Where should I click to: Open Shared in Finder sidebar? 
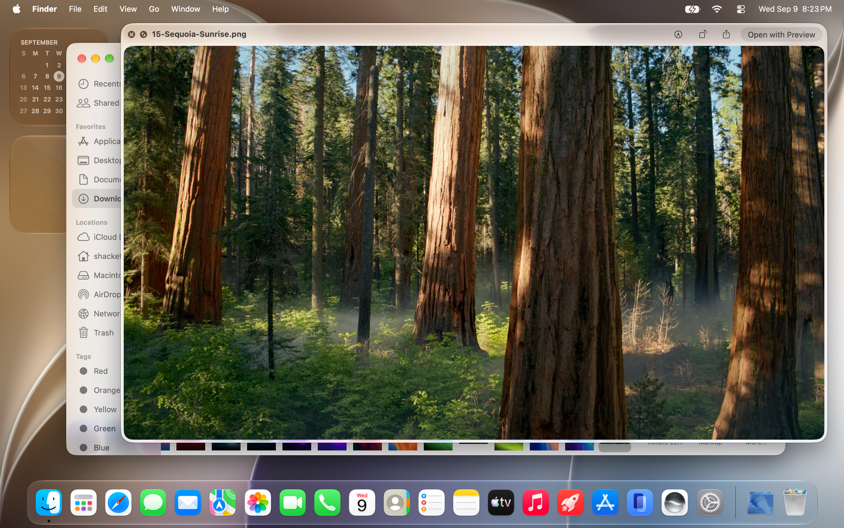pyautogui.click(x=99, y=103)
